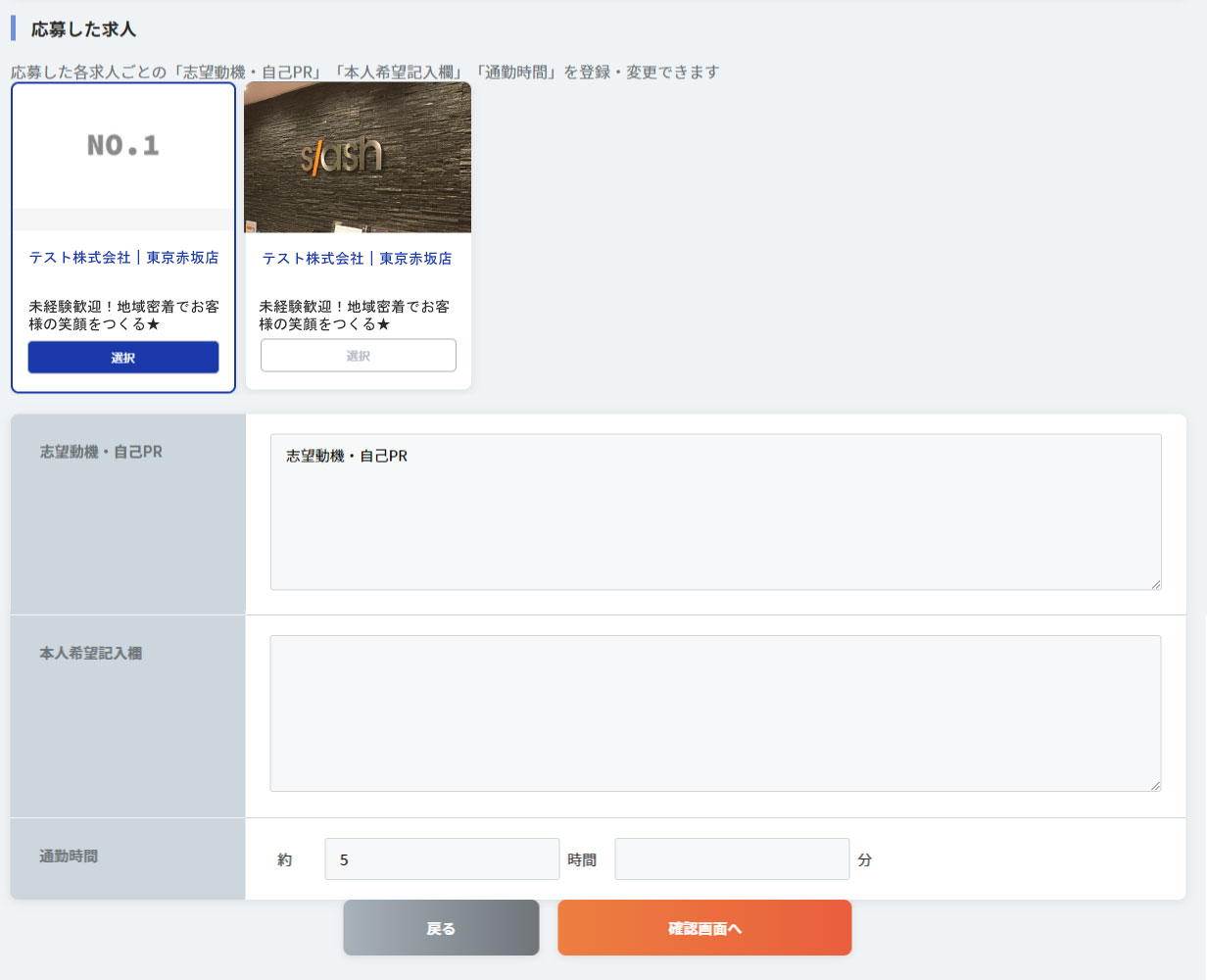Select the slash job with its 選択 button
Viewport: 1207px width, 980px height.
pos(358,355)
